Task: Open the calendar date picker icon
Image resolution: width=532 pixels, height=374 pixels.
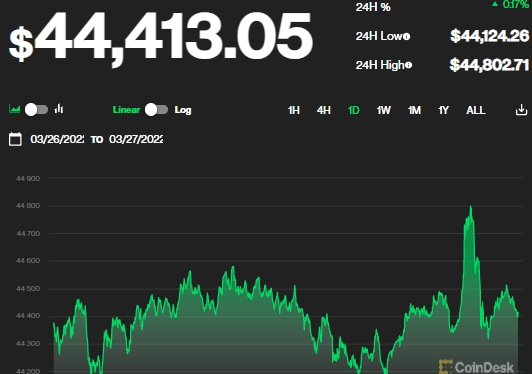Action: click(15, 139)
